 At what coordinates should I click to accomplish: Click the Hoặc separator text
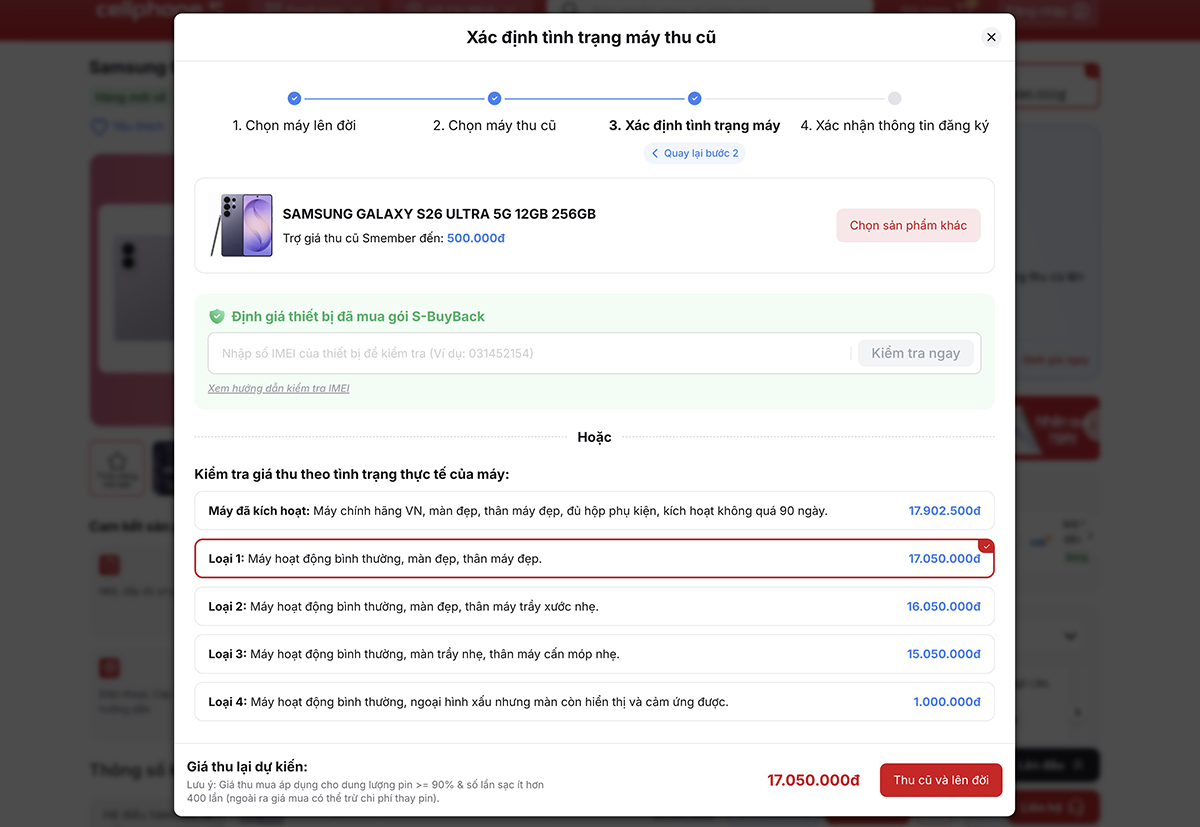(594, 437)
